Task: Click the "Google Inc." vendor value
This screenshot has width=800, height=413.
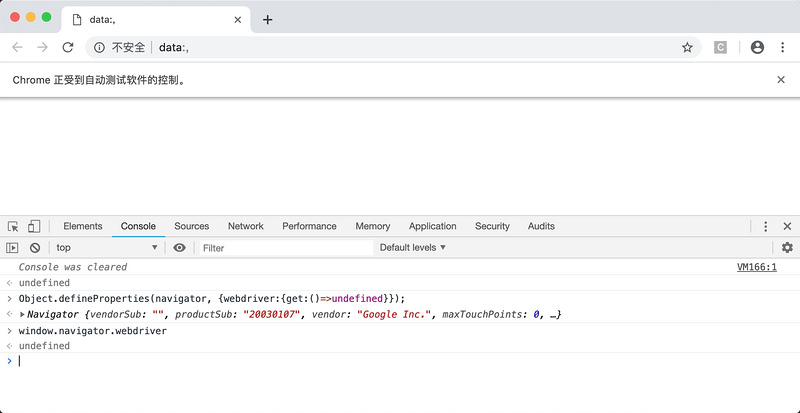Action: (394, 314)
